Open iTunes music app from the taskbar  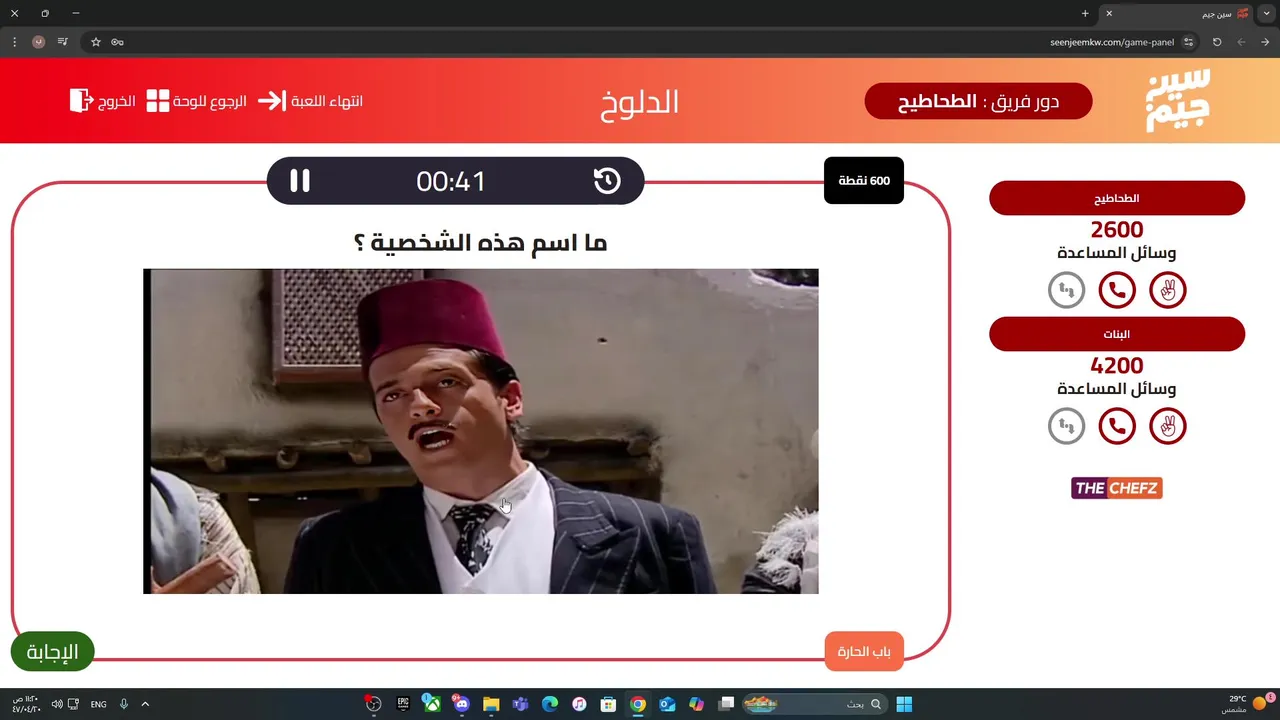[x=579, y=704]
